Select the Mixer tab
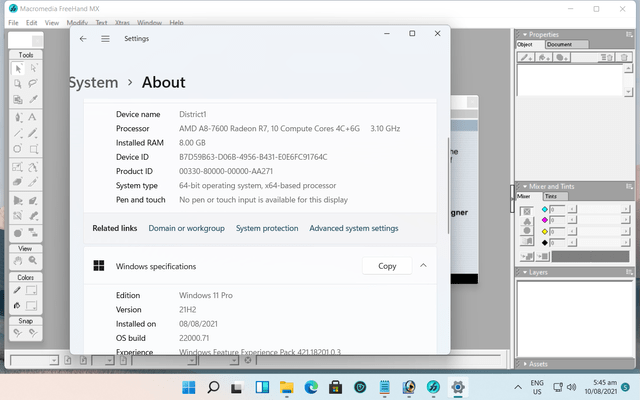Screen dimensions: 640x400 click(529, 196)
